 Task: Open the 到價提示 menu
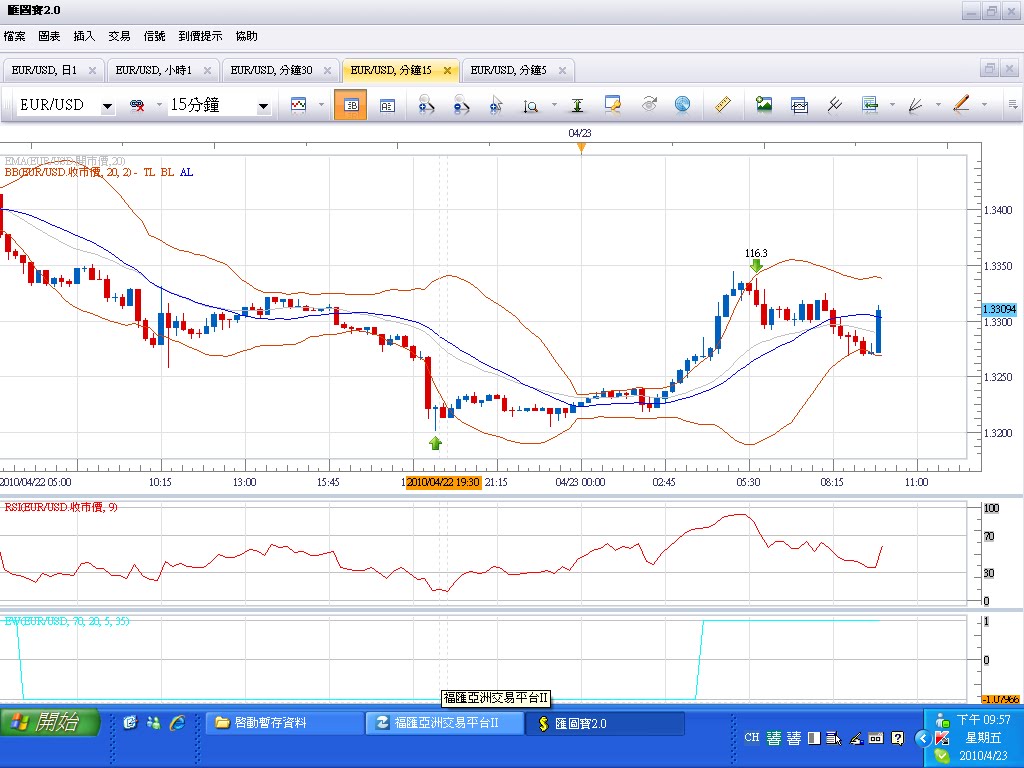[200, 36]
